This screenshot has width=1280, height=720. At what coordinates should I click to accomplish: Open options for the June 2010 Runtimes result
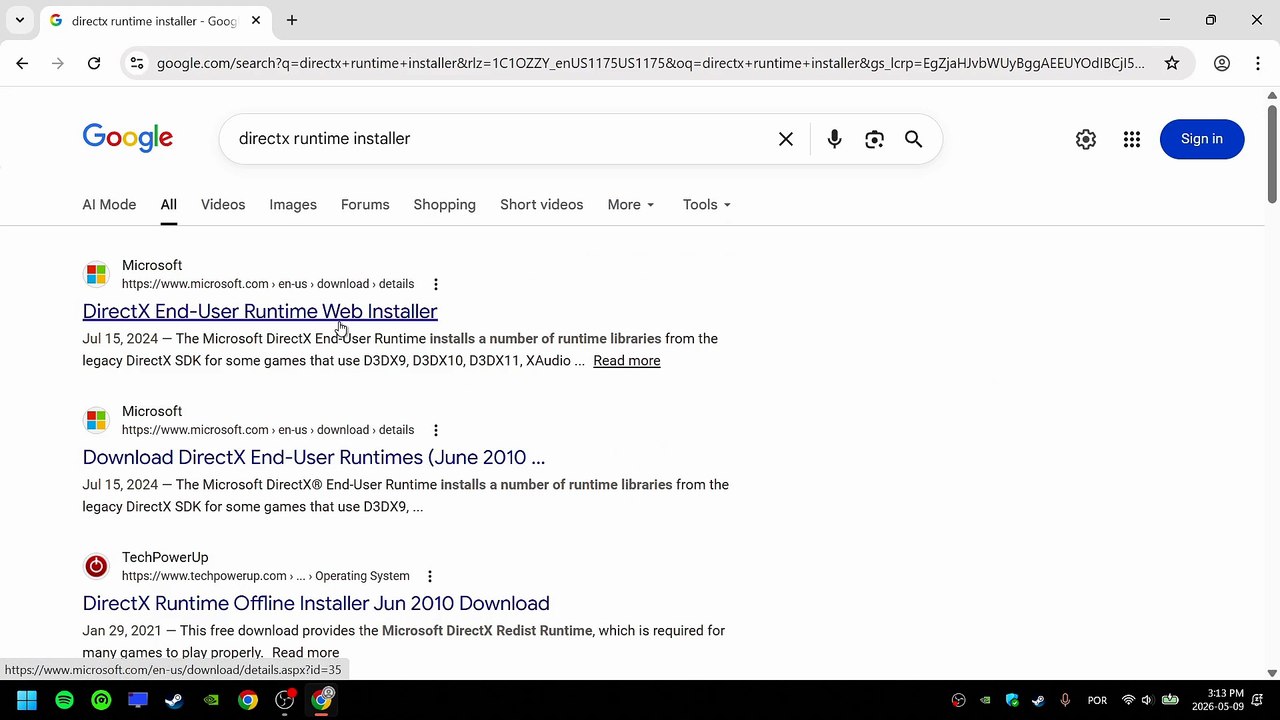pyautogui.click(x=435, y=430)
